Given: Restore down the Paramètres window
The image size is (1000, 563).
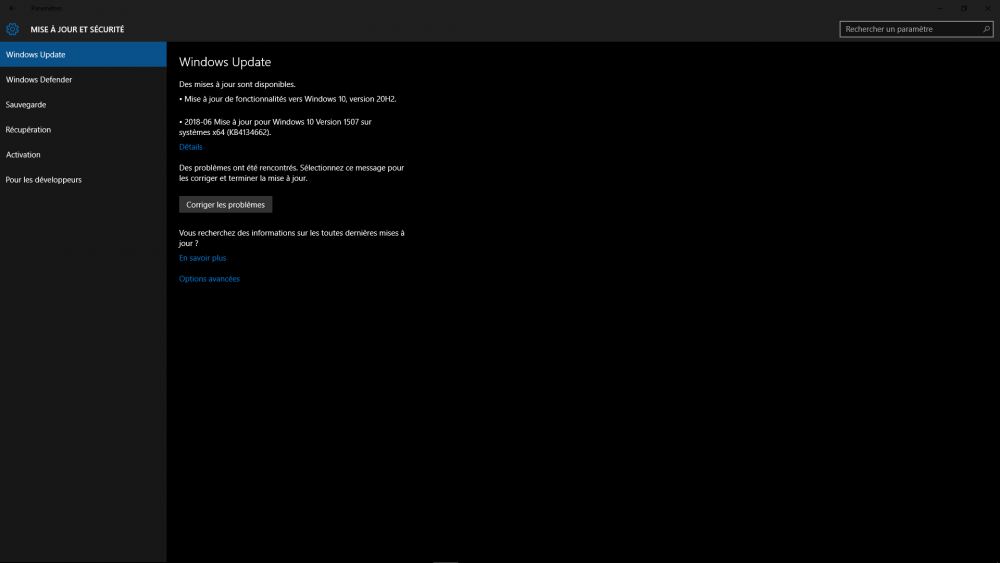Looking at the screenshot, I should pyautogui.click(x=964, y=8).
